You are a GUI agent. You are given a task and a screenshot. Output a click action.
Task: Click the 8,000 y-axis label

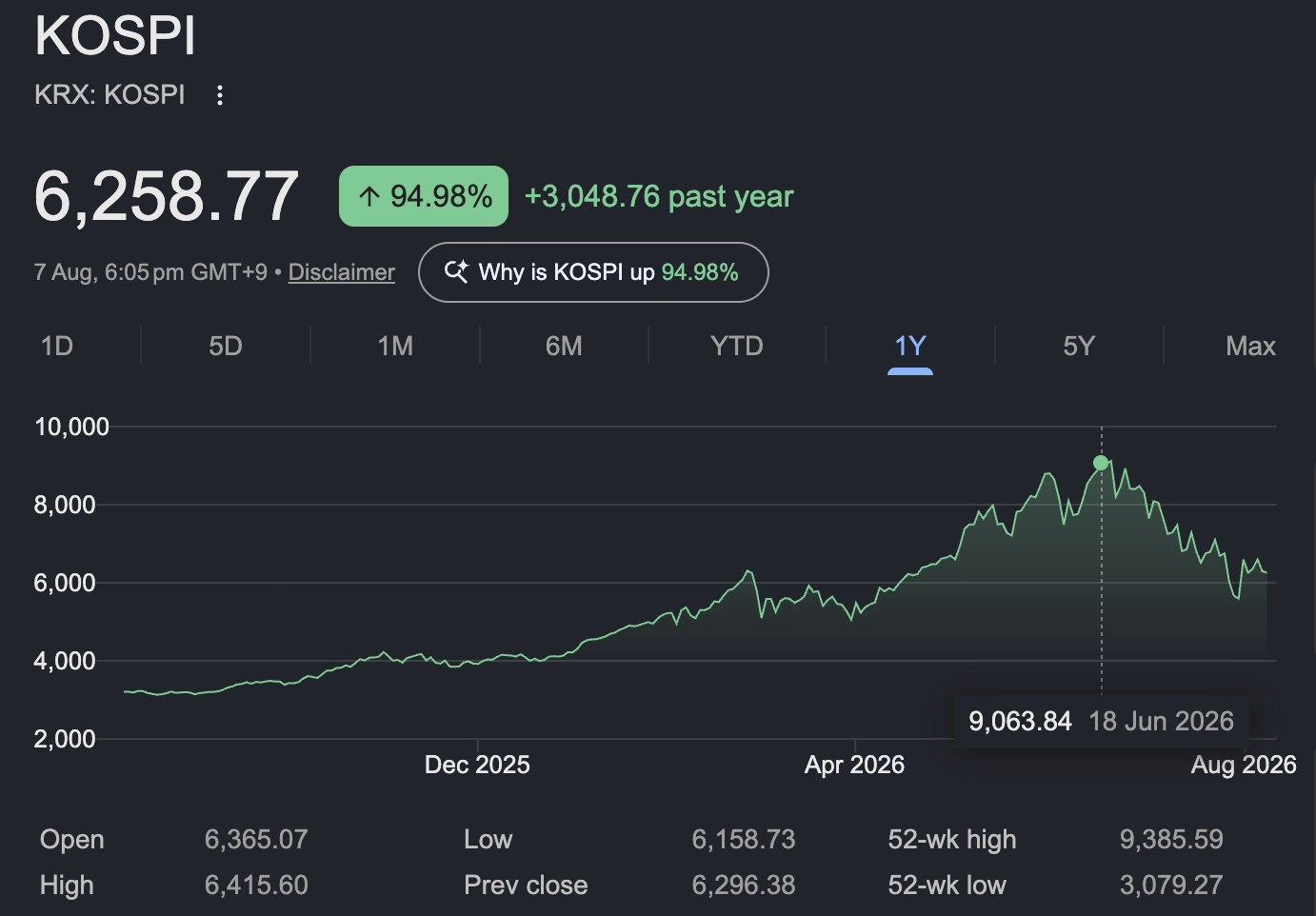pyautogui.click(x=65, y=505)
